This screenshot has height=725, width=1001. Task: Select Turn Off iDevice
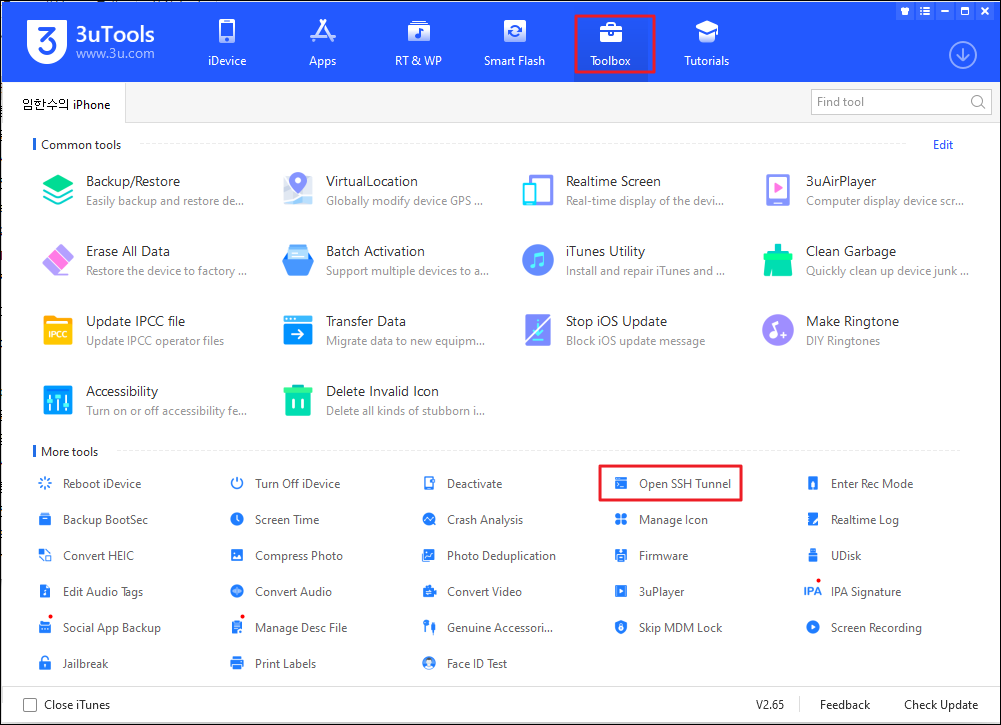pos(285,484)
